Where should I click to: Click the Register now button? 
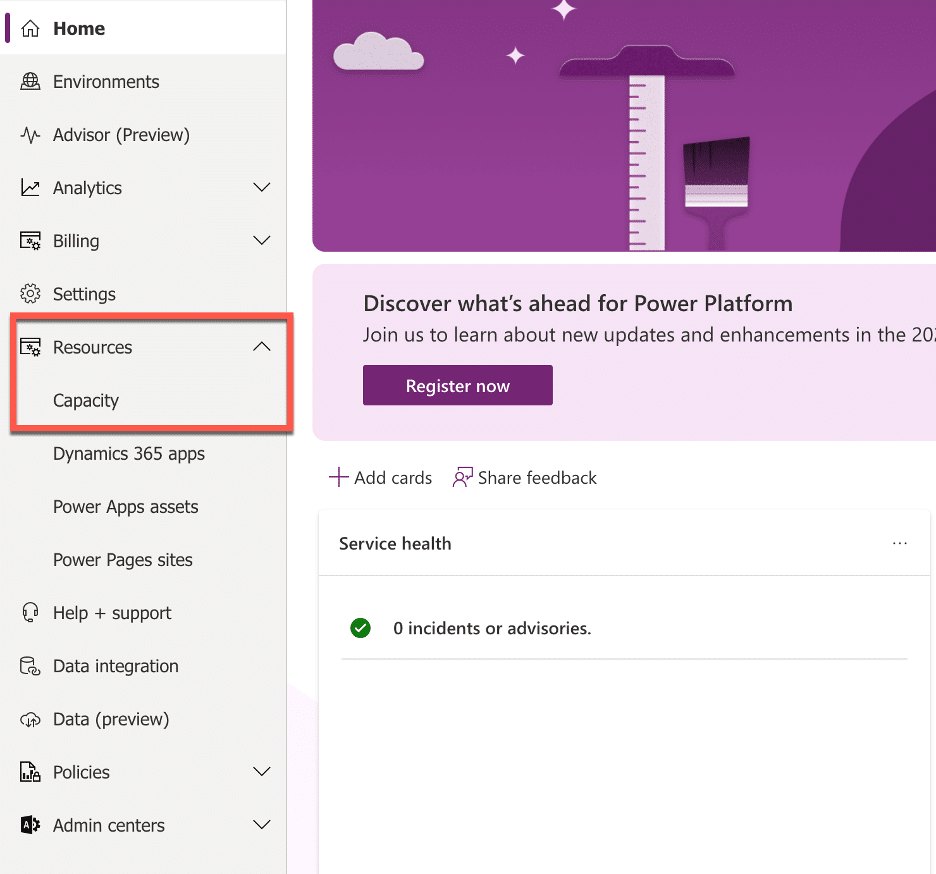458,385
